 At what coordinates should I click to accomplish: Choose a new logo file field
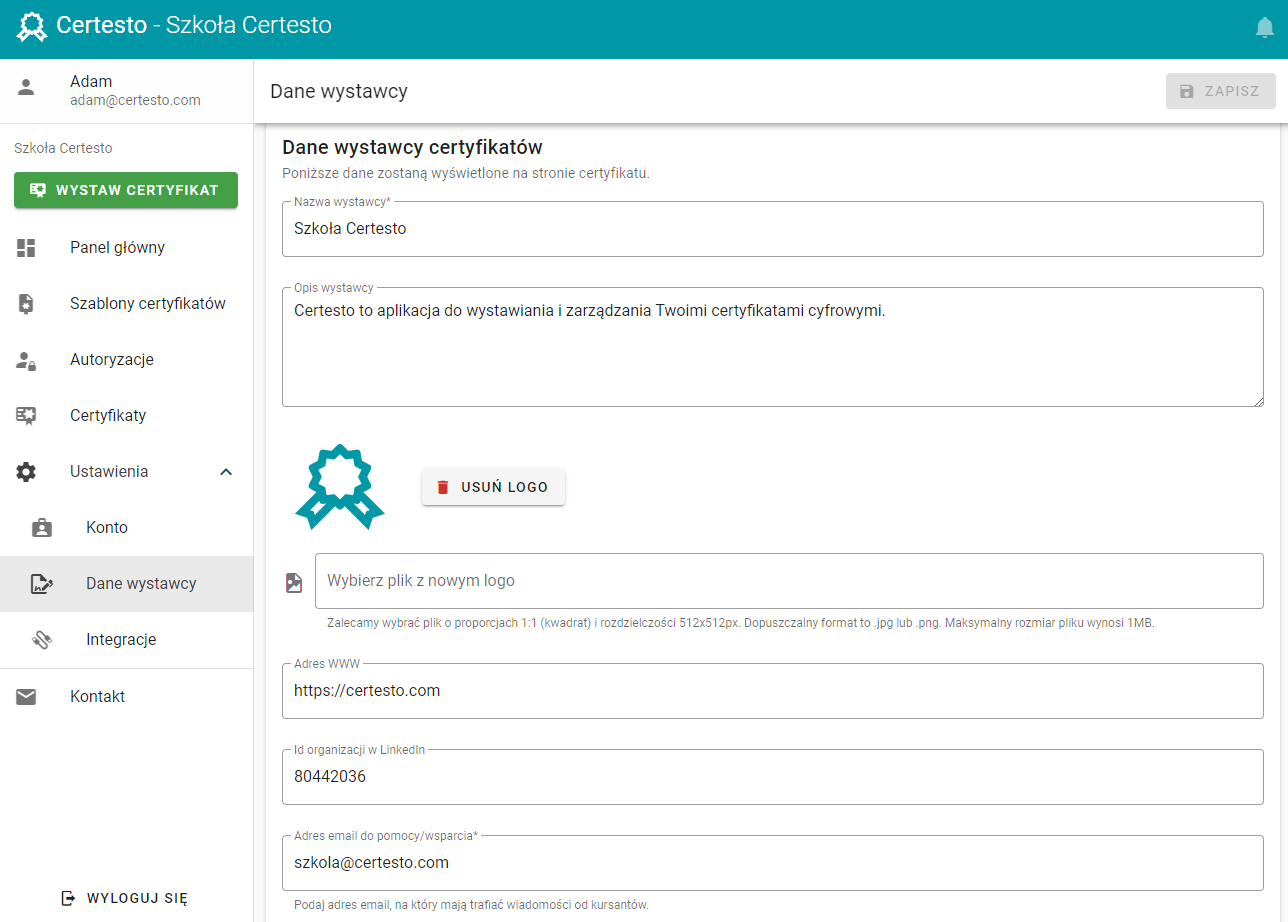(x=789, y=581)
